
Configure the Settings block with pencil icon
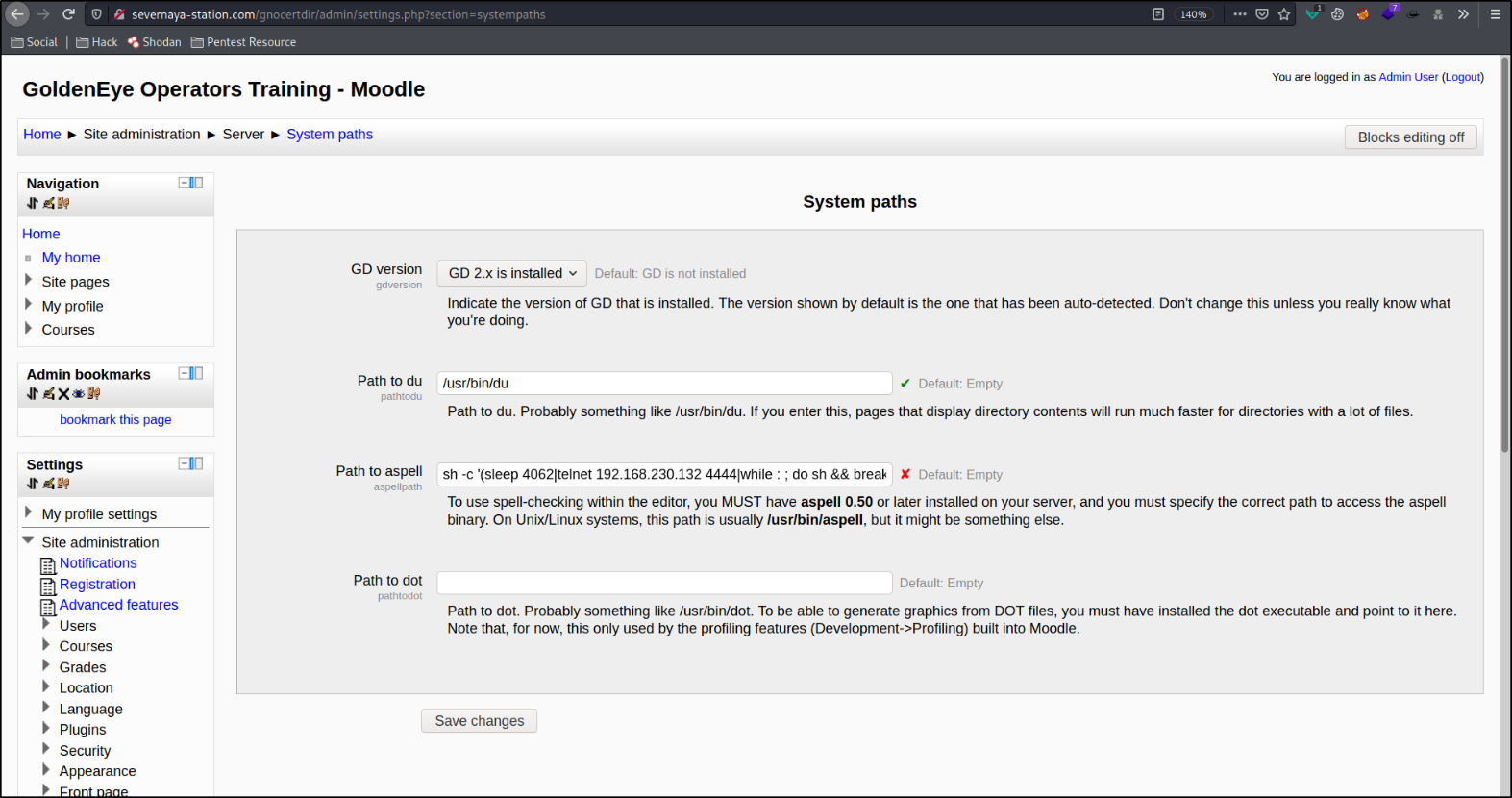49,484
